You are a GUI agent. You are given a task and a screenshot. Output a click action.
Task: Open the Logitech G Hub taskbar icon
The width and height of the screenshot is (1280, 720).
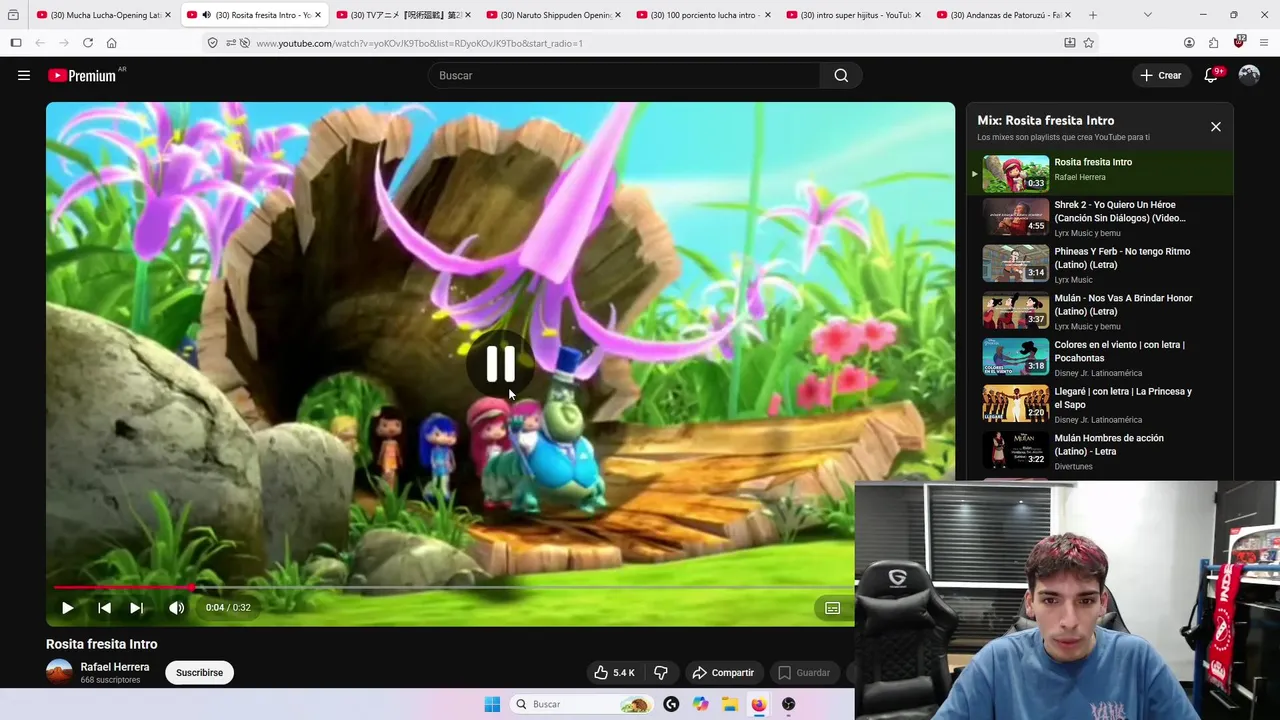[x=671, y=704]
